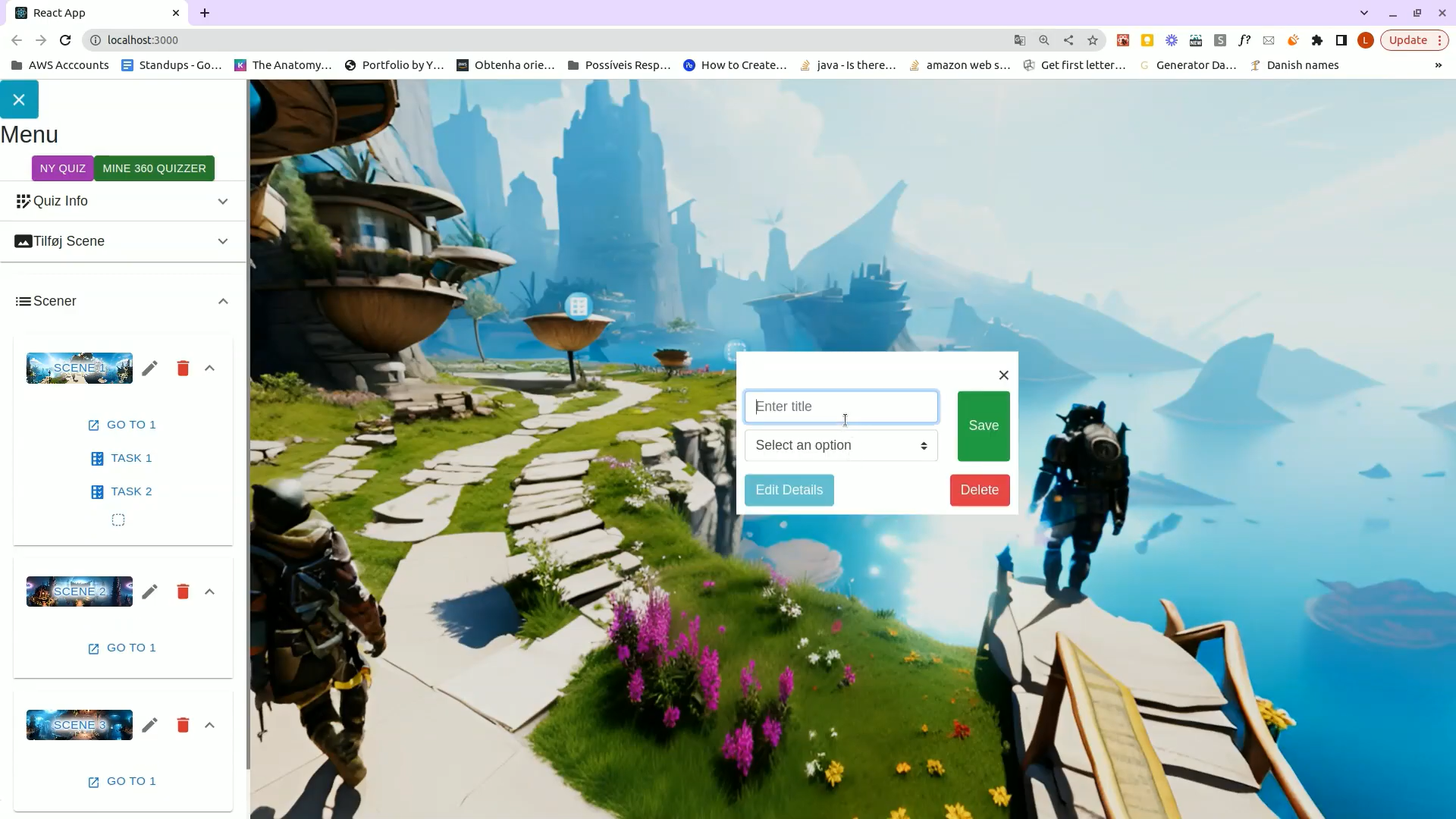Click the zoom magnifier icon in address bar
Viewport: 1456px width, 819px height.
tap(1044, 40)
